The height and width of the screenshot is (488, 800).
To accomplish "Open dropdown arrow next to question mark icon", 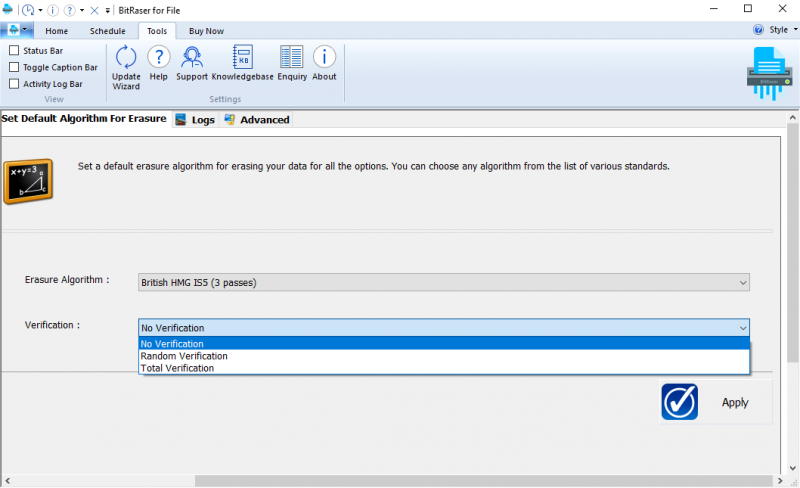I will (82, 10).
